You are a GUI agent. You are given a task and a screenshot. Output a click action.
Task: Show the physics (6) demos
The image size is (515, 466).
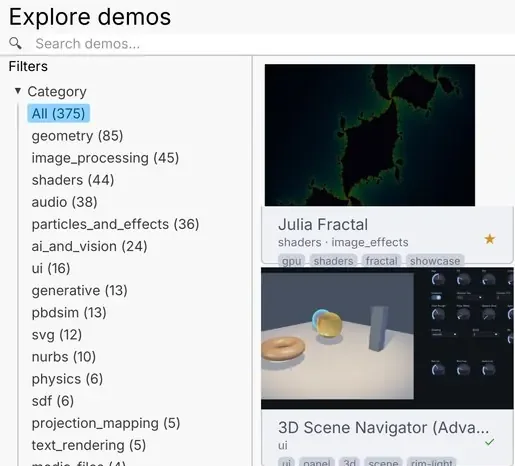coord(67,379)
